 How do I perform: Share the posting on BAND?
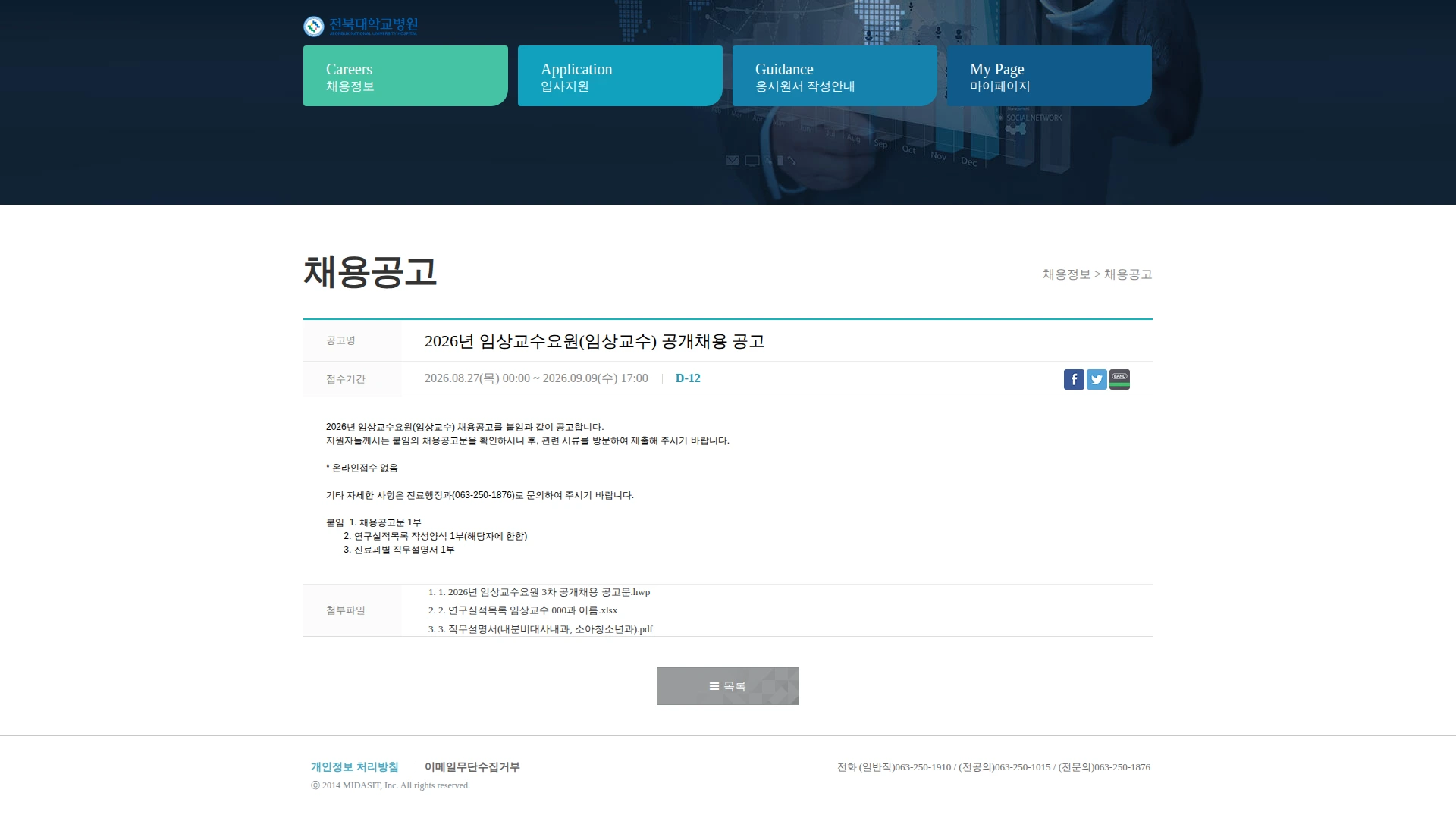[x=1119, y=379]
